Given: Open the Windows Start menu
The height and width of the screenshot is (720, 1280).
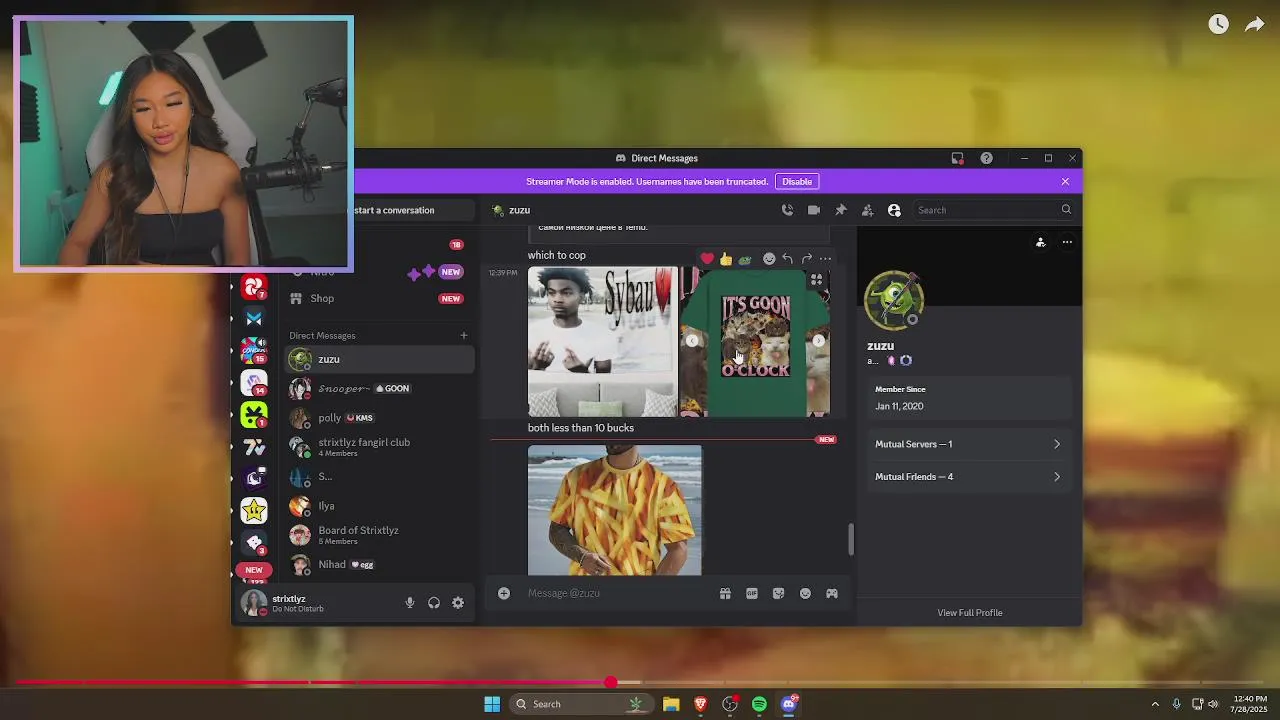Looking at the screenshot, I should pyautogui.click(x=492, y=704).
